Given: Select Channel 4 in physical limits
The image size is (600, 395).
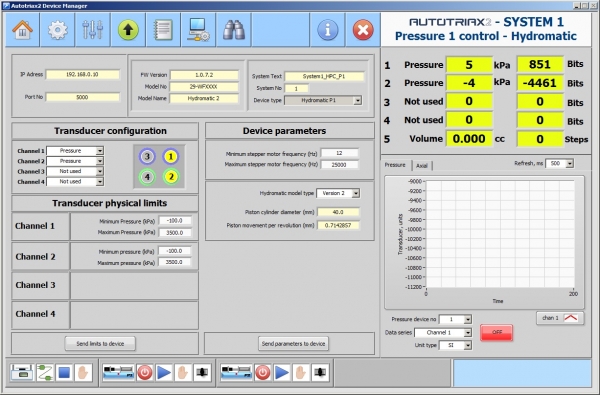Looking at the screenshot, I should point(40,315).
